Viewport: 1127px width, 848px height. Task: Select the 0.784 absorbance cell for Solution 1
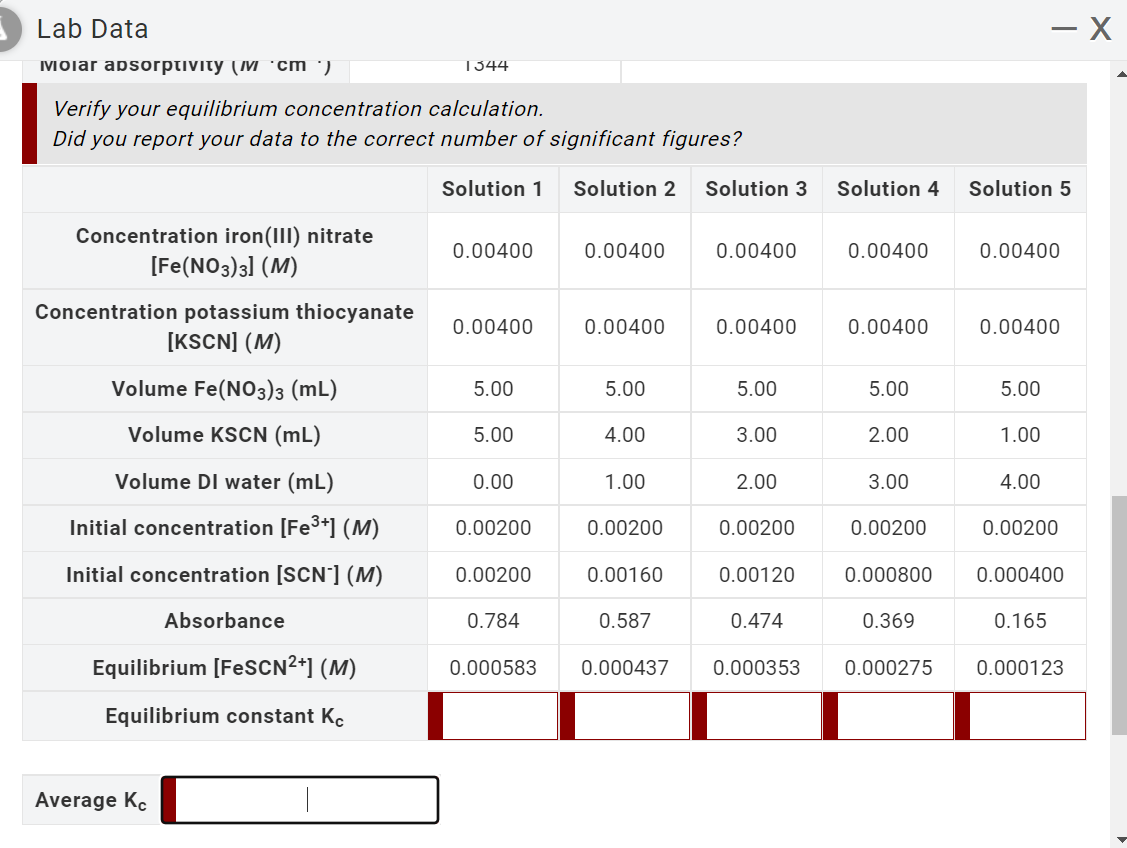tap(492, 621)
